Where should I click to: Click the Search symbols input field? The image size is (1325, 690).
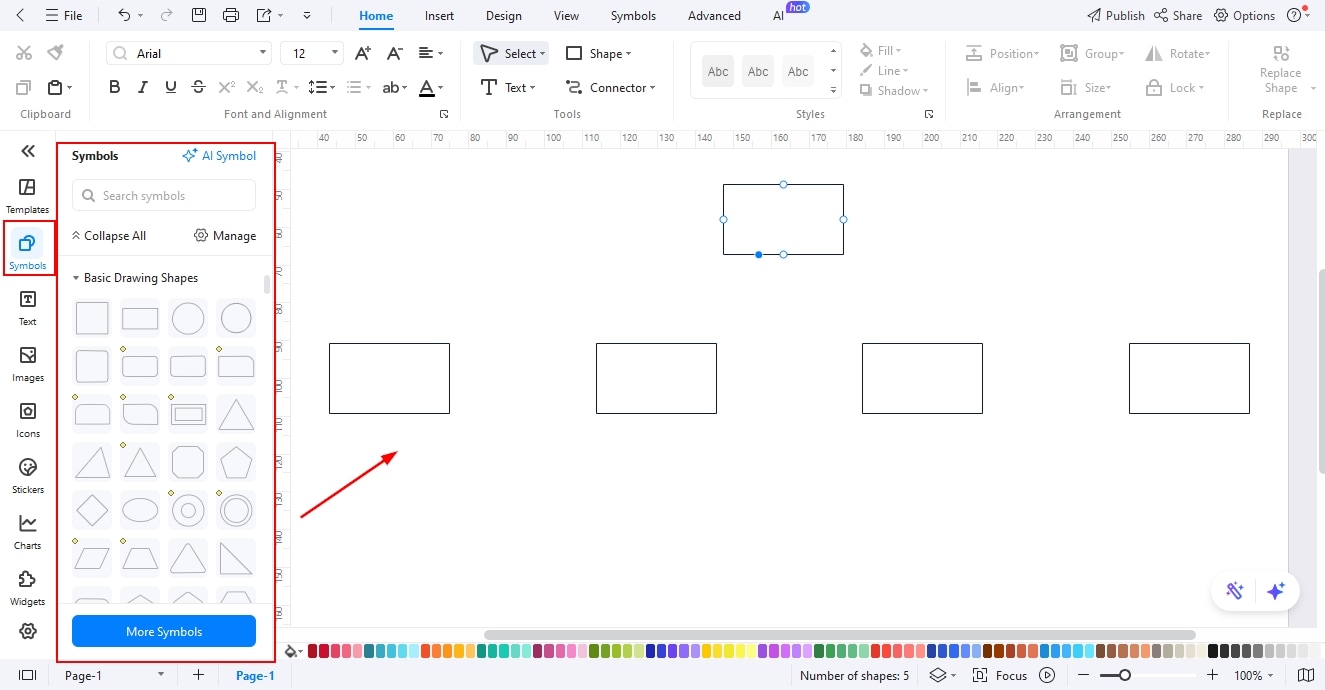[163, 195]
